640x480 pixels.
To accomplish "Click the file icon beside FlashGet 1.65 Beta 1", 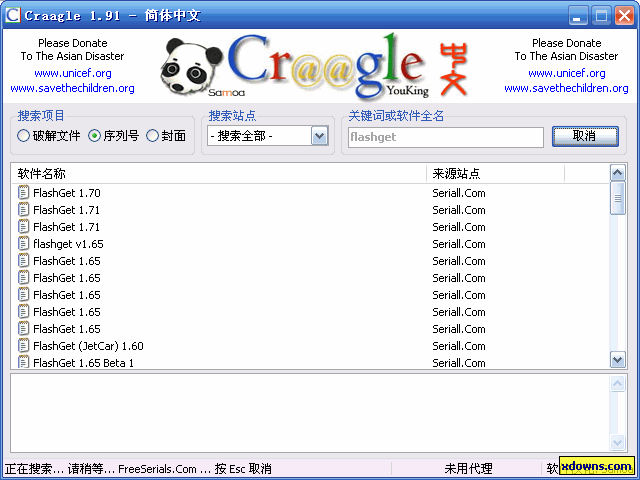I will (24, 362).
